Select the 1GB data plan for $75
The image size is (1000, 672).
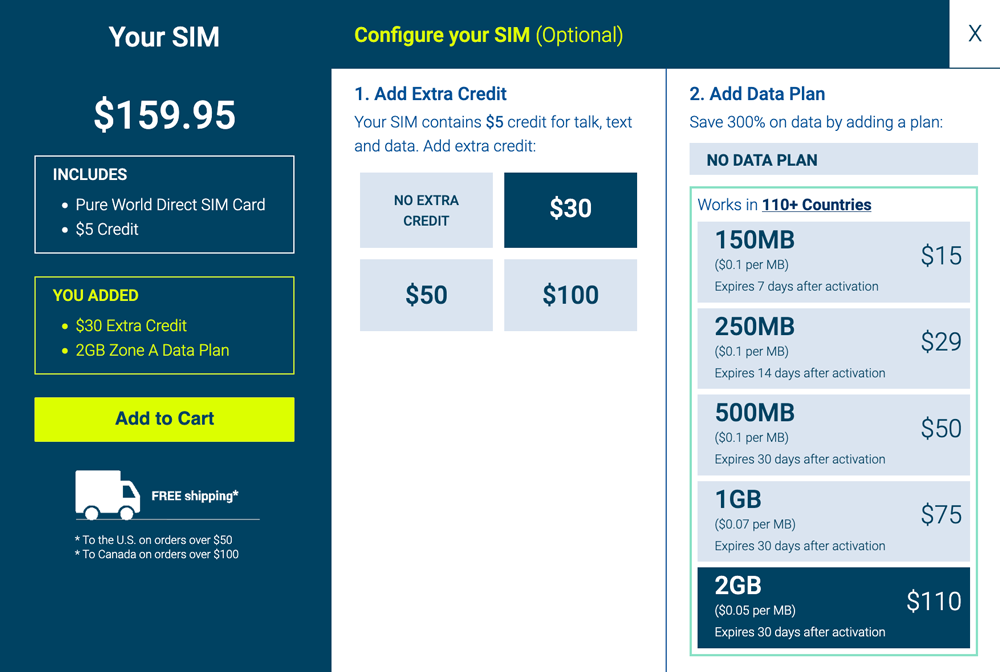833,520
